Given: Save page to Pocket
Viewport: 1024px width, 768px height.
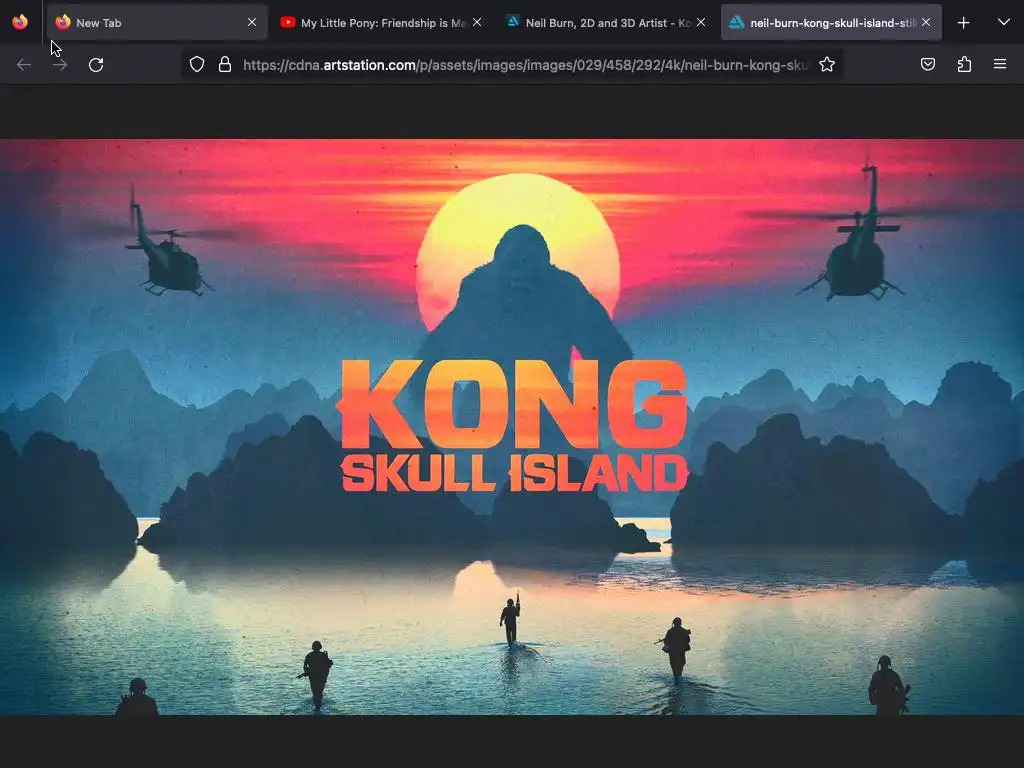Looking at the screenshot, I should pyautogui.click(x=927, y=64).
